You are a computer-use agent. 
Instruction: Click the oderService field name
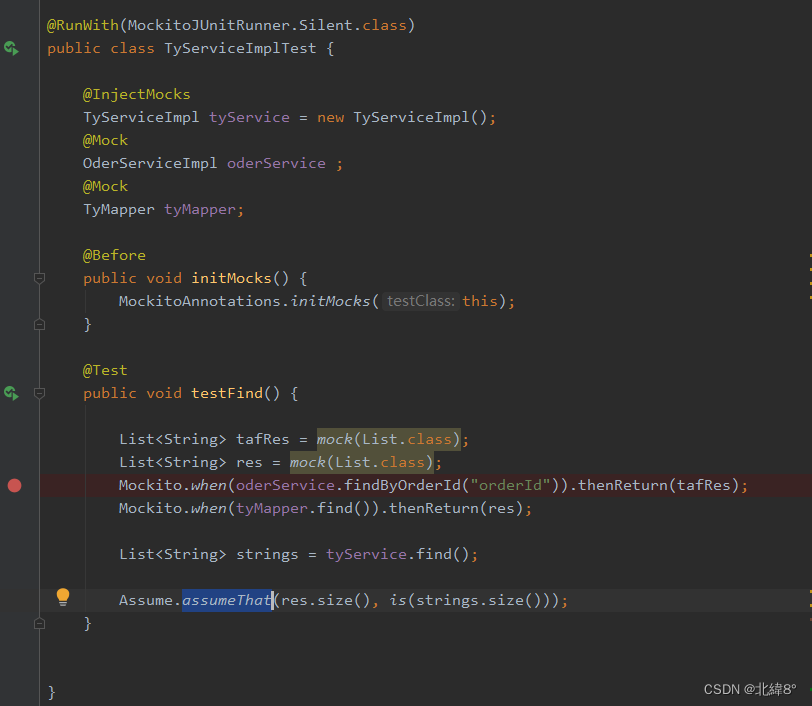(277, 163)
